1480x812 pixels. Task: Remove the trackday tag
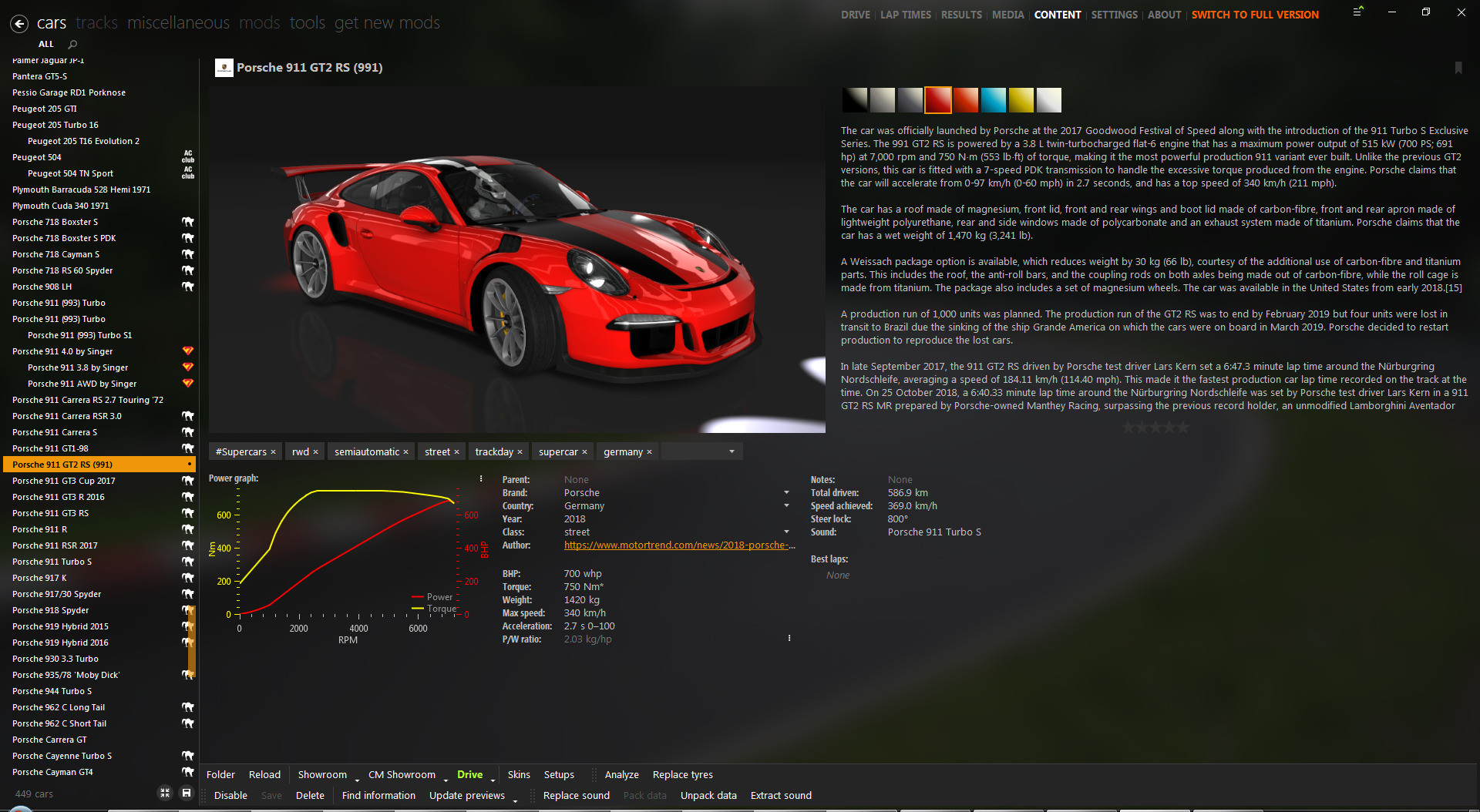[x=520, y=452]
